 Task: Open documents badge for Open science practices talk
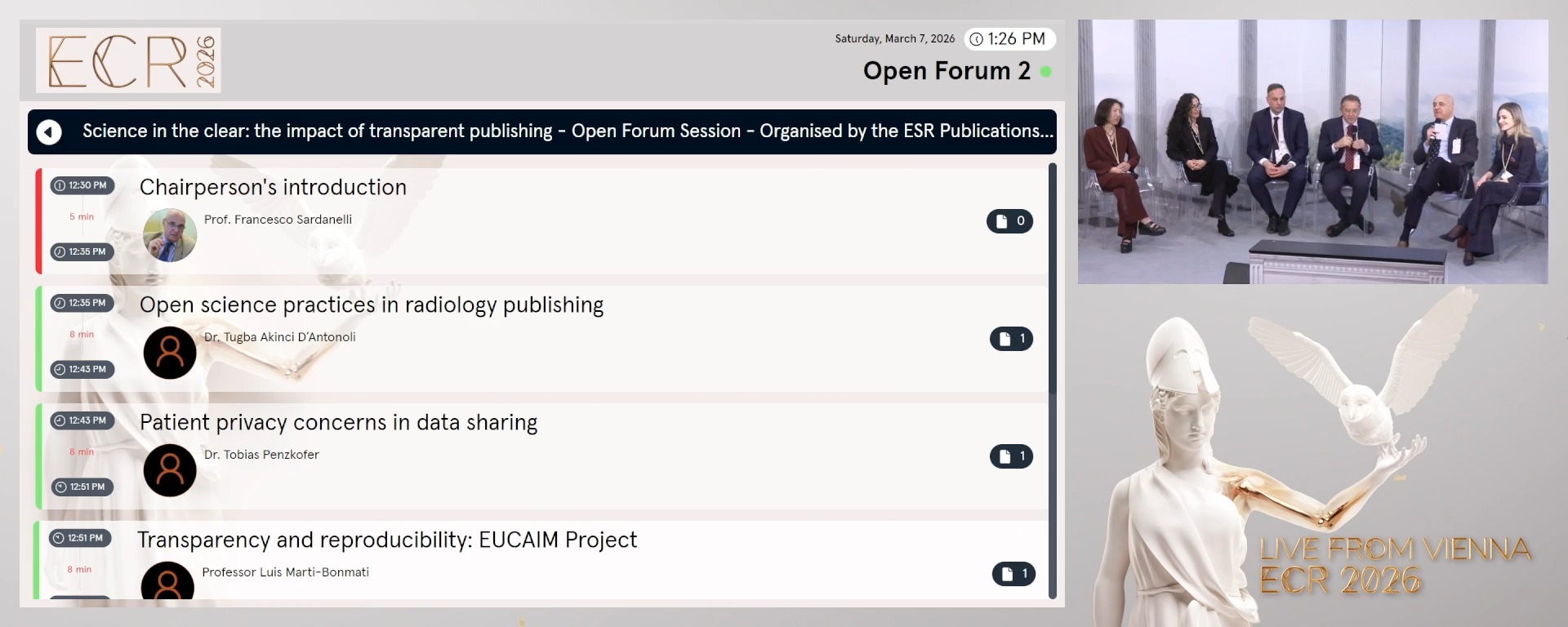point(1011,339)
